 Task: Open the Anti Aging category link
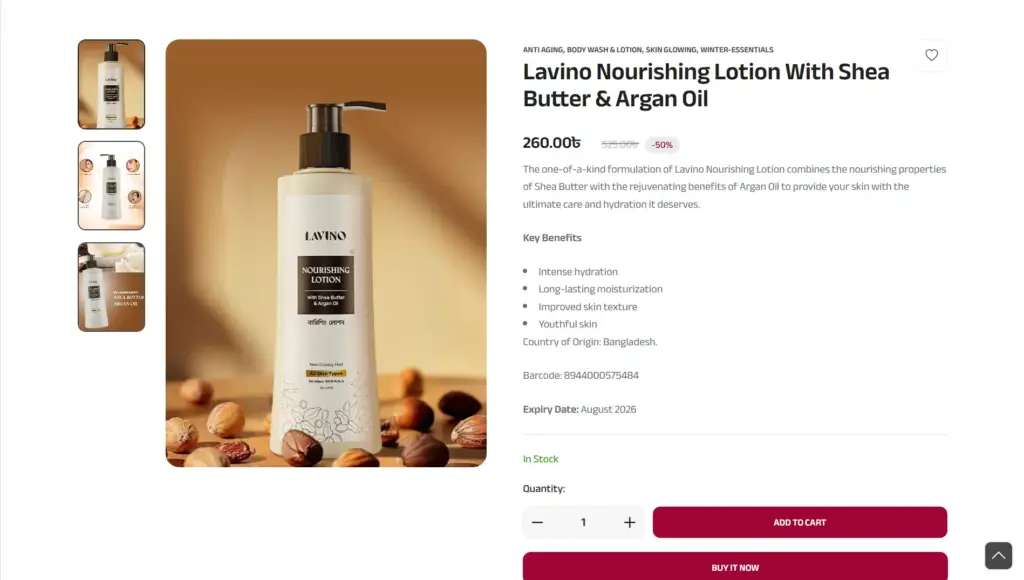[x=542, y=50]
